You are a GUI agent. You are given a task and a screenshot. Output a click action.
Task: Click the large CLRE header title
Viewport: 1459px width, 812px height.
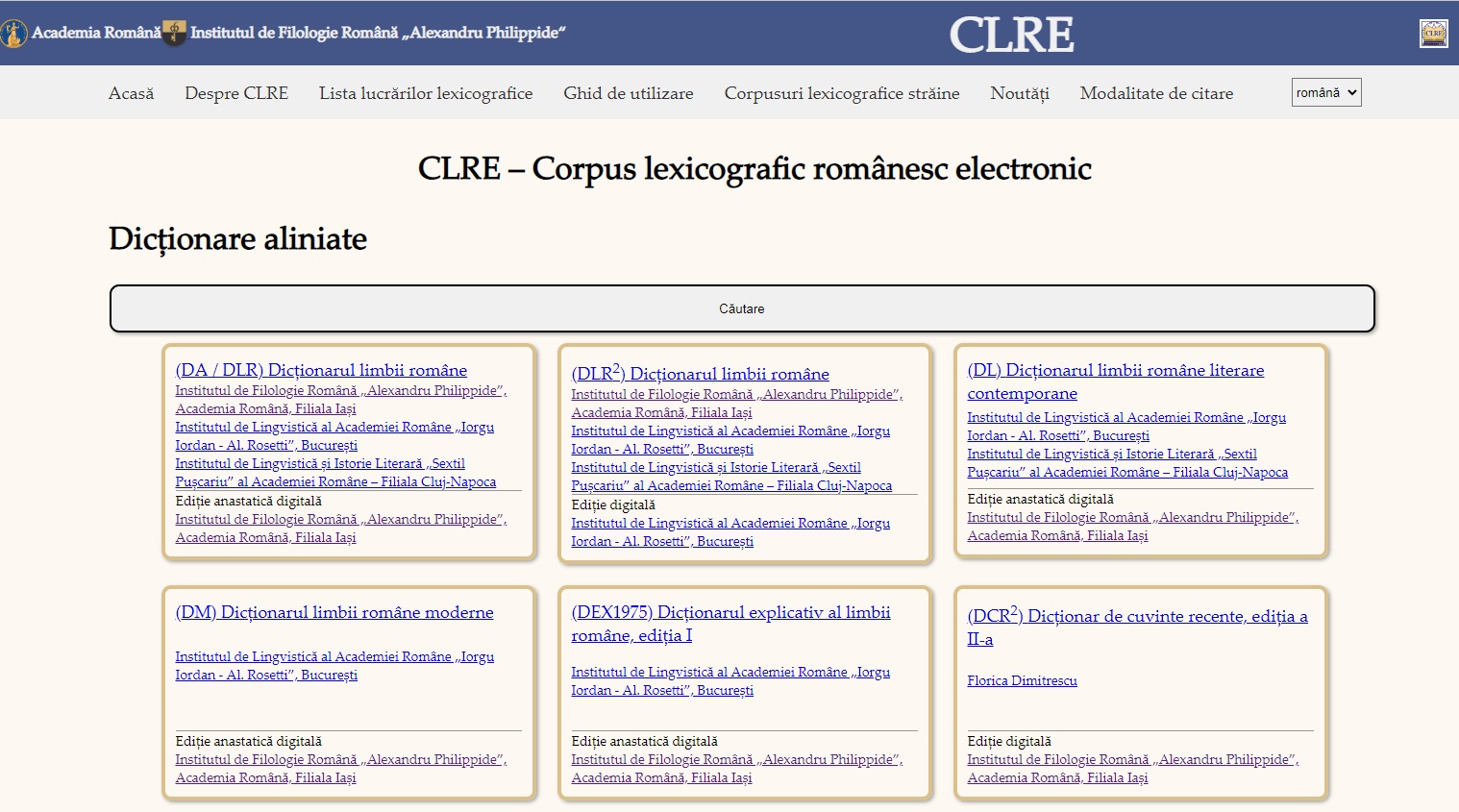[1011, 35]
